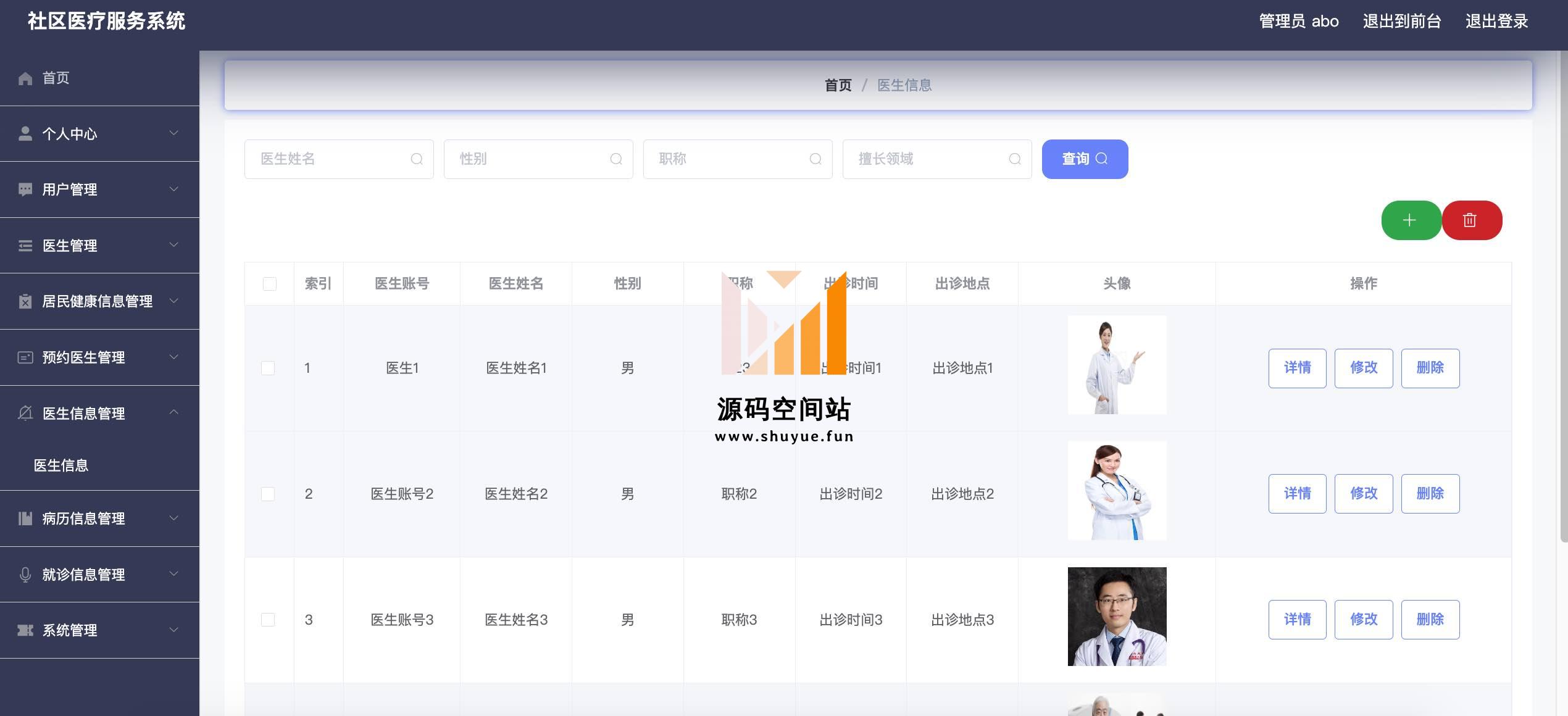The height and width of the screenshot is (716, 1568).
Task: Click the avatar photo in row 医生姓名2
Action: pyautogui.click(x=1117, y=491)
